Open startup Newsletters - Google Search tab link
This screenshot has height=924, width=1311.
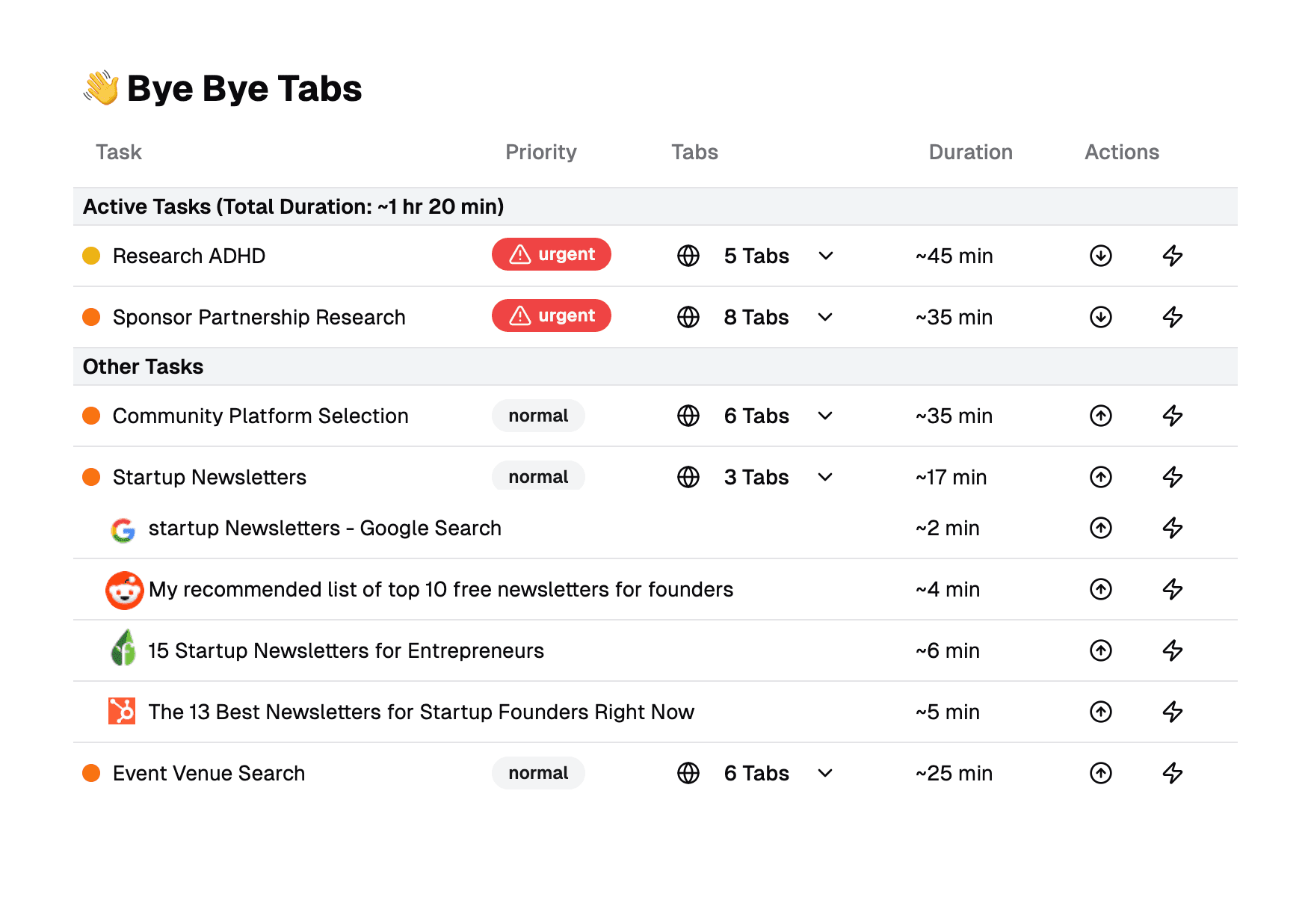(325, 528)
